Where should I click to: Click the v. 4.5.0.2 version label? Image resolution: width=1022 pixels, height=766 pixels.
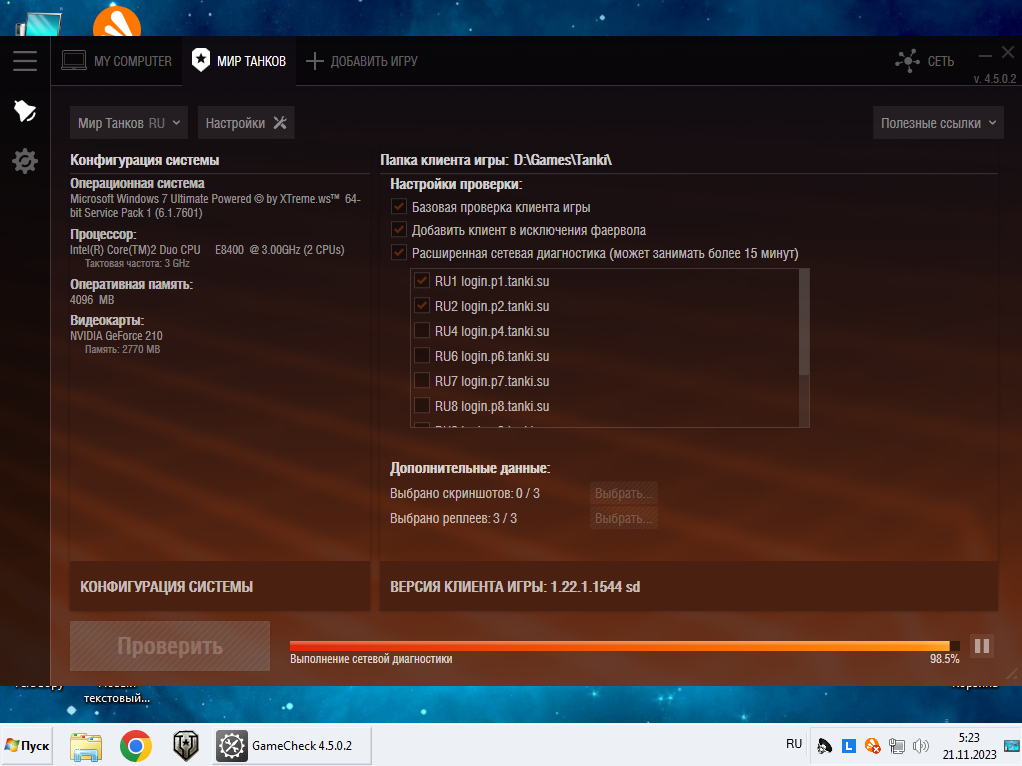pos(995,79)
